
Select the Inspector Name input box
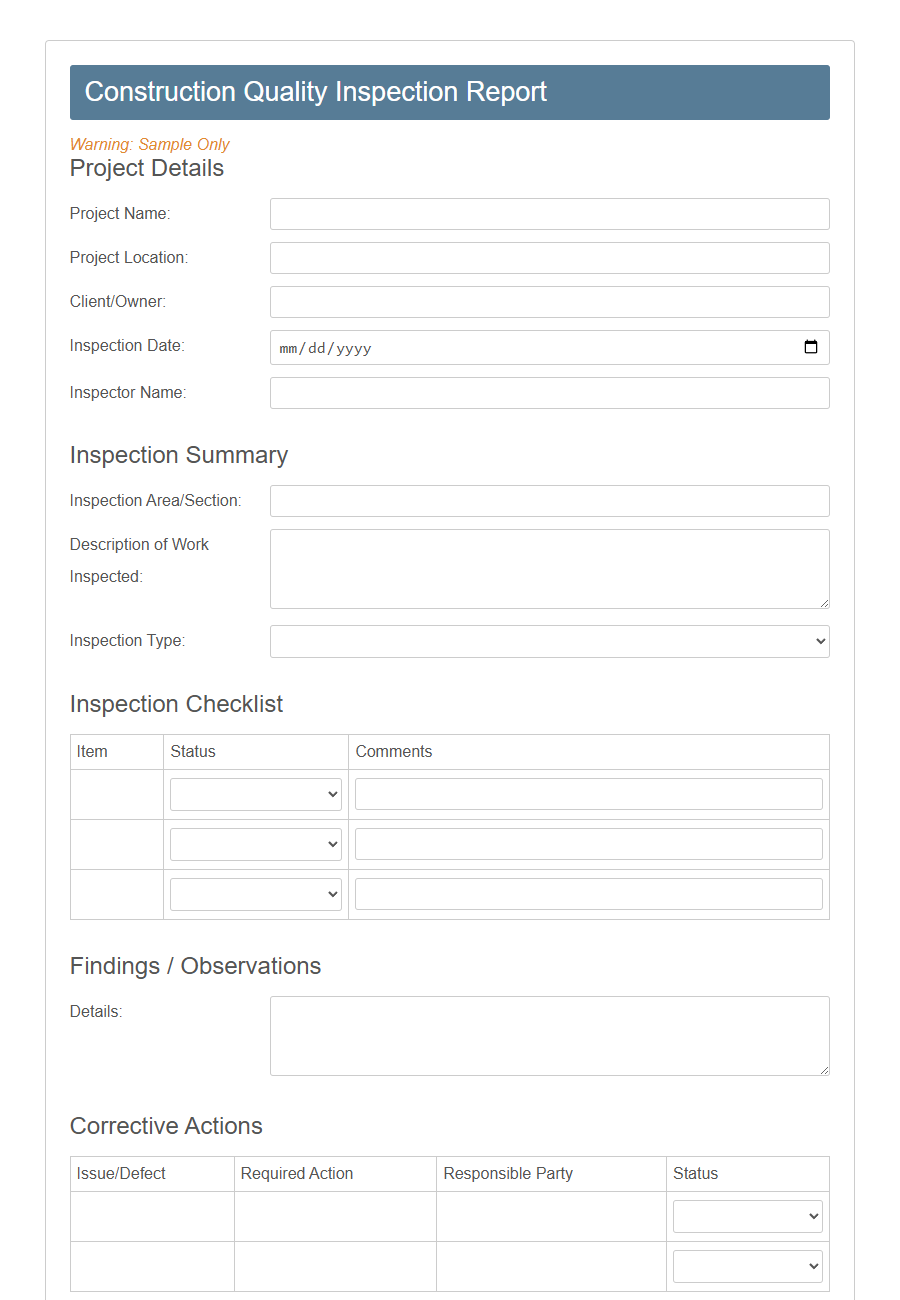pos(549,393)
